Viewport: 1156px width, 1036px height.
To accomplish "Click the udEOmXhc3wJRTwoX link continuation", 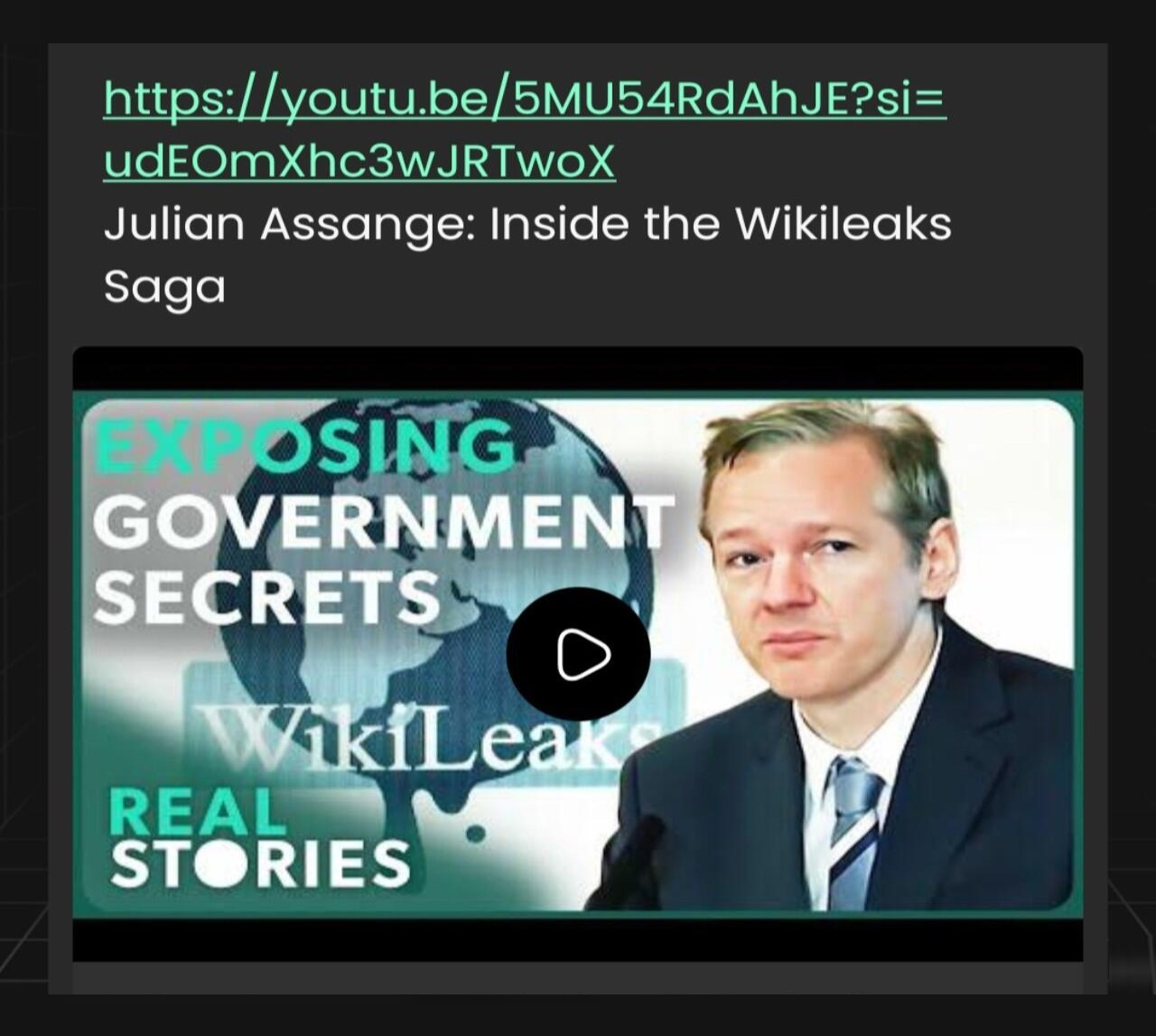I will pos(359,162).
